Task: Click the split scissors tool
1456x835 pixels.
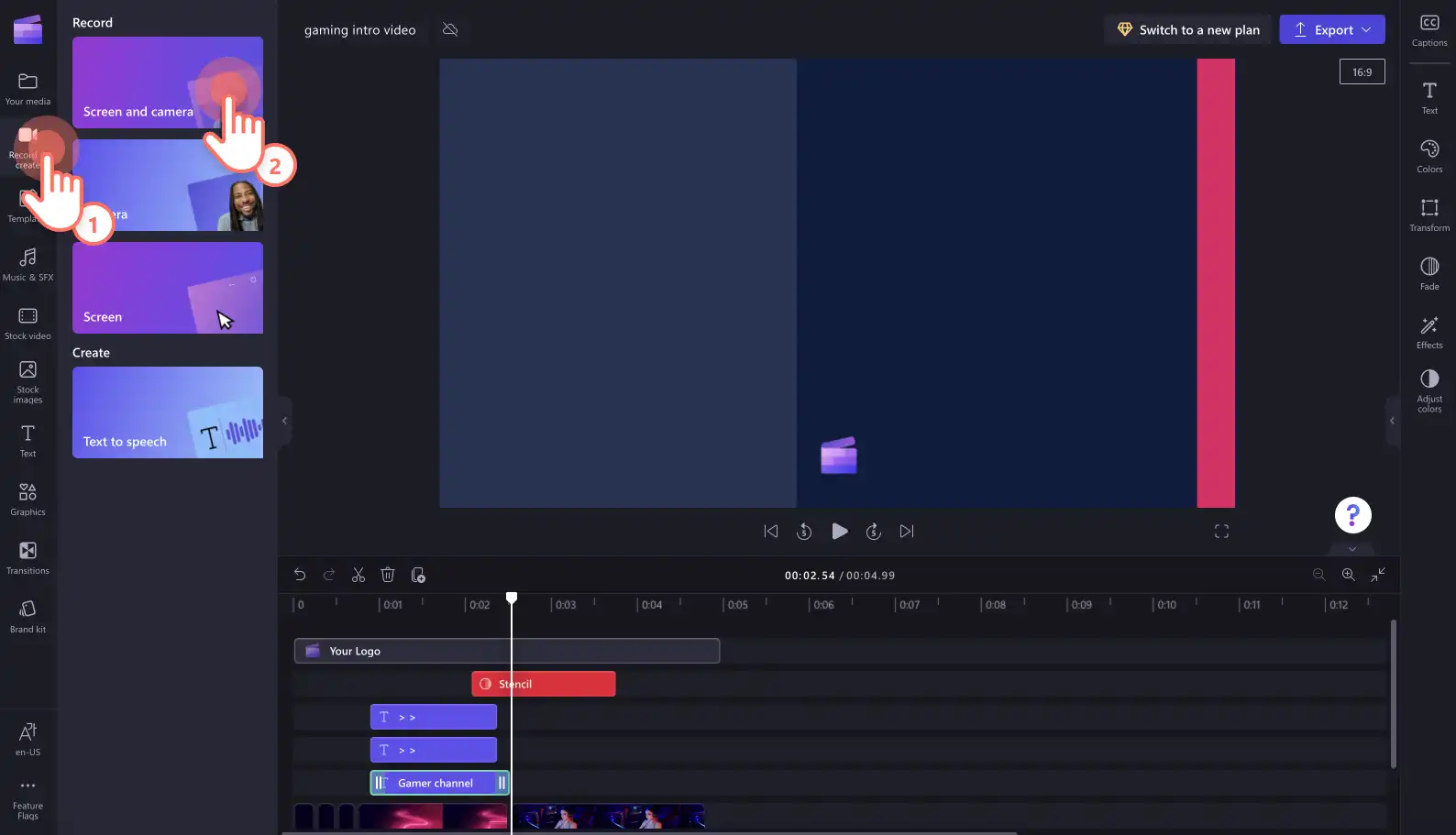Action: coord(358,575)
